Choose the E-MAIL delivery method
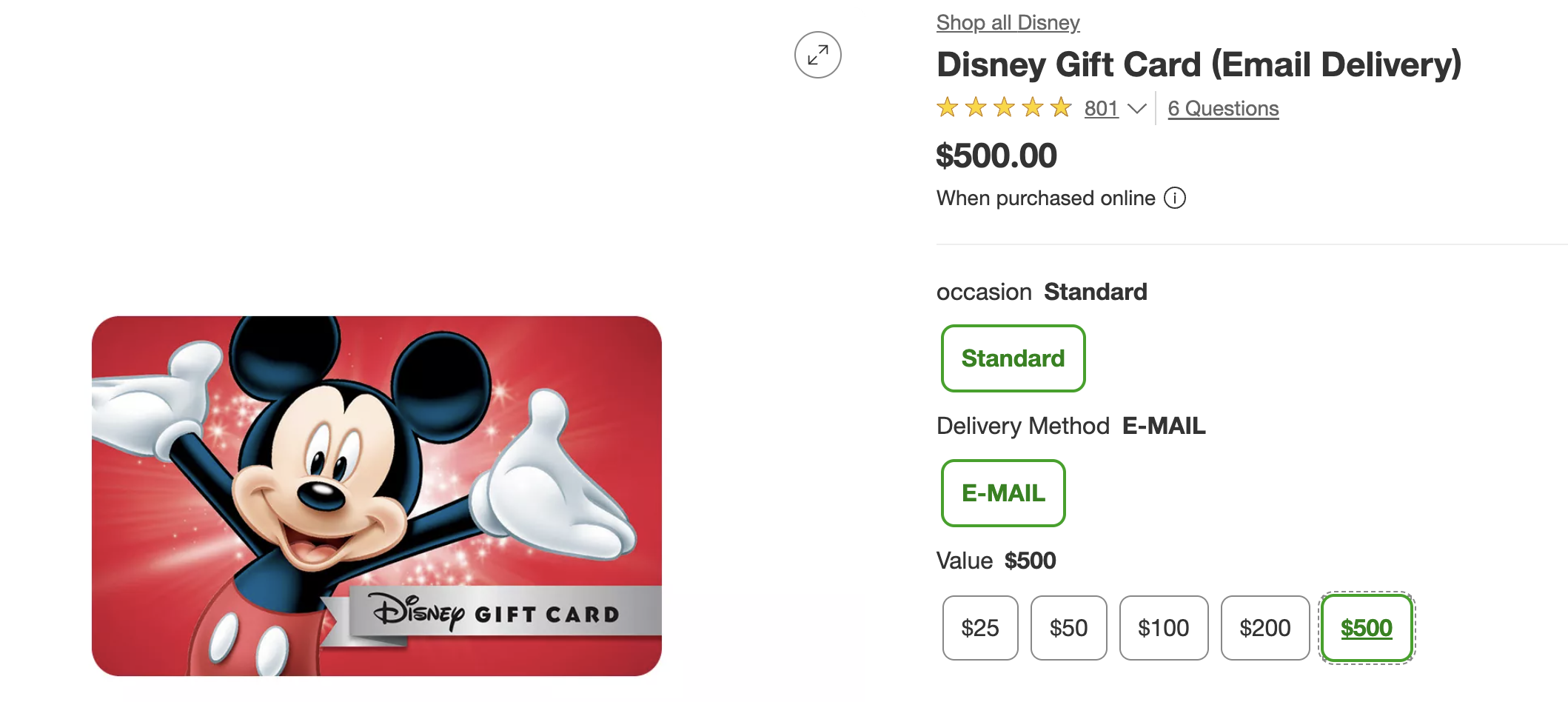This screenshot has width=1568, height=702. [1003, 493]
